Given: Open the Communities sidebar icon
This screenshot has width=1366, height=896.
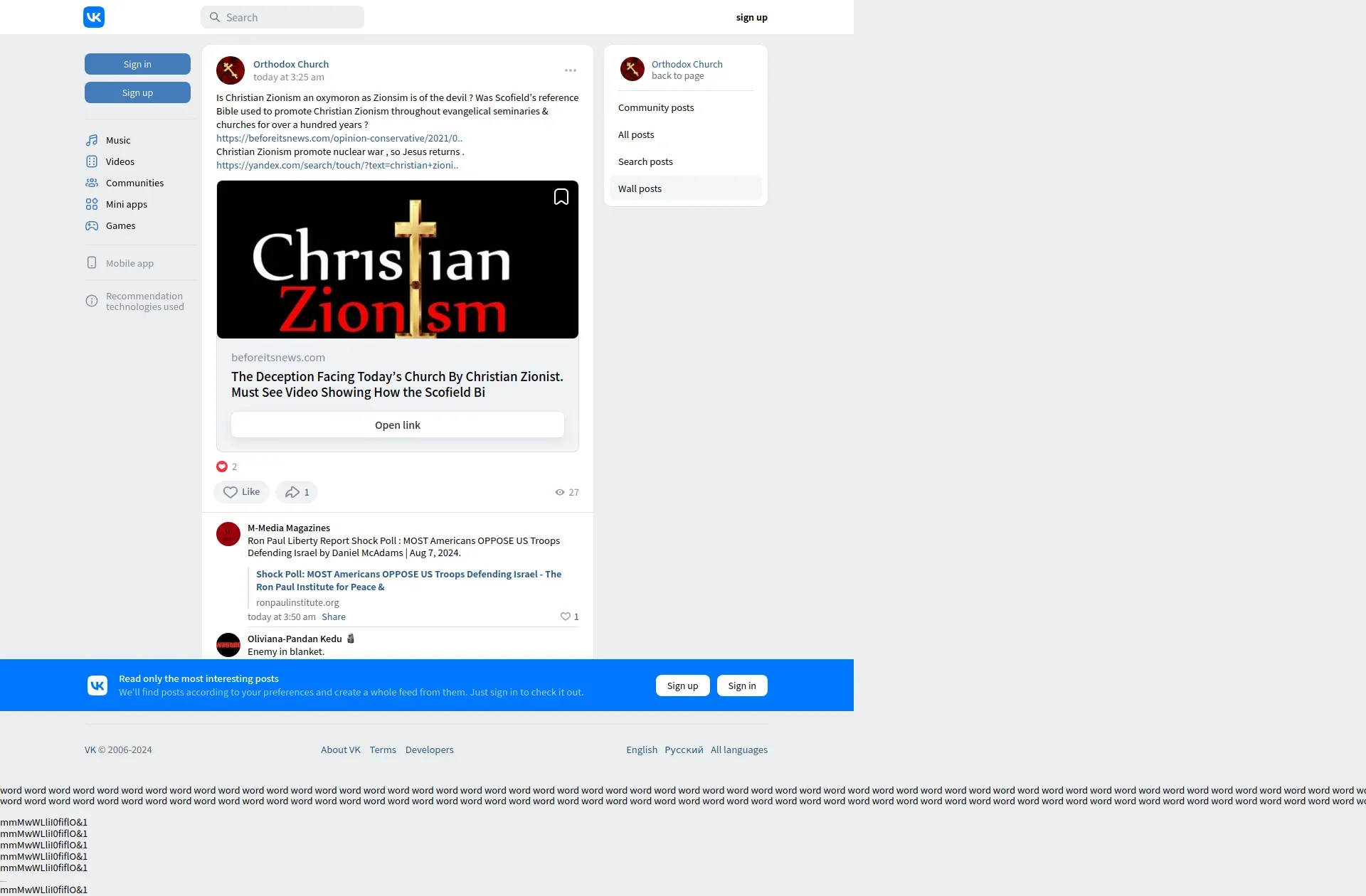Looking at the screenshot, I should (x=92, y=183).
